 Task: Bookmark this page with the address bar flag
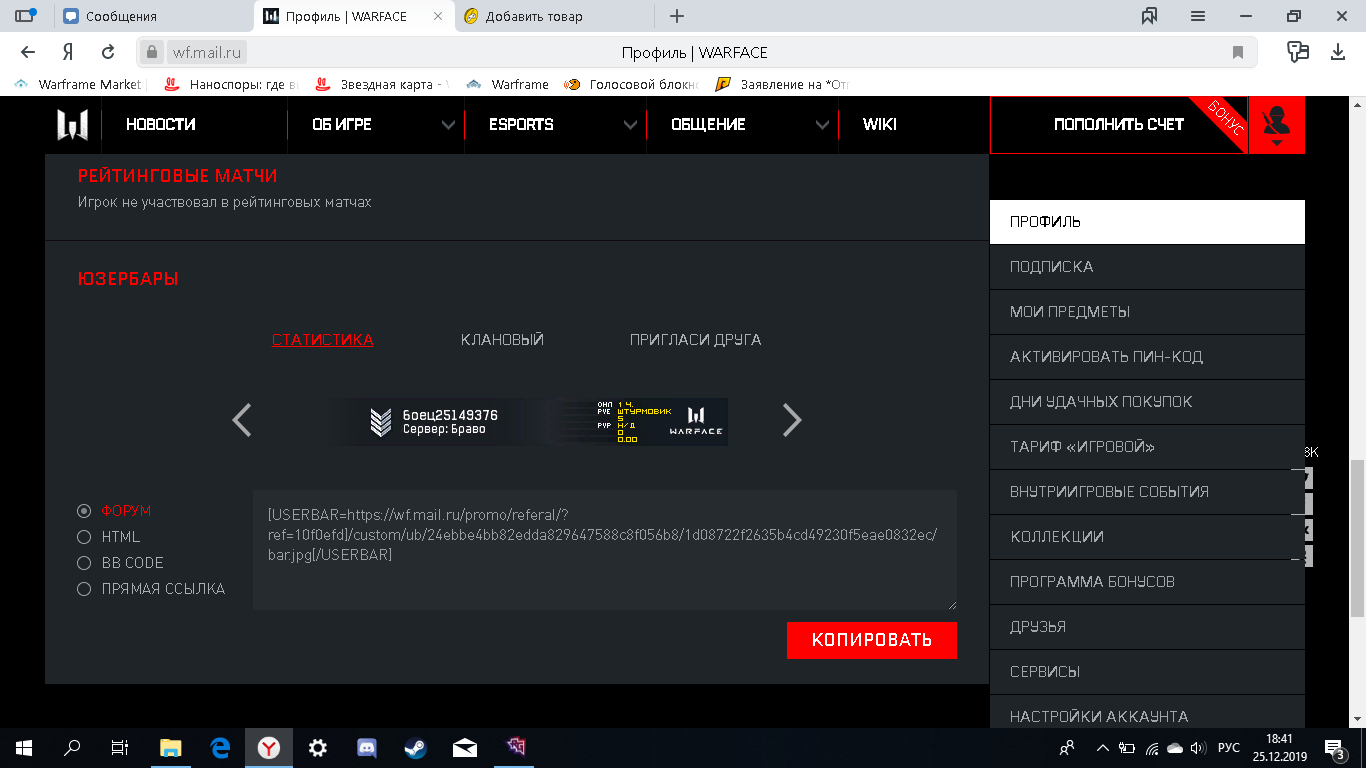pyautogui.click(x=1238, y=52)
